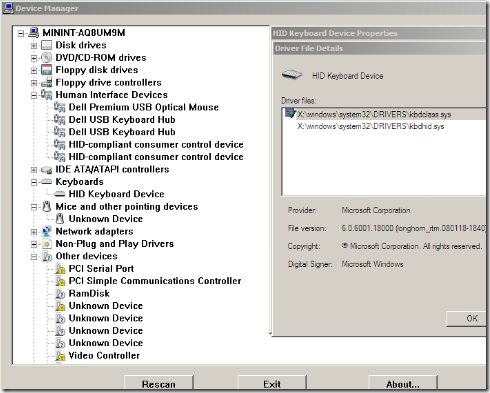Select the Dell Premium USB Optical Mouse row
This screenshot has height=393, width=490.
coord(144,107)
